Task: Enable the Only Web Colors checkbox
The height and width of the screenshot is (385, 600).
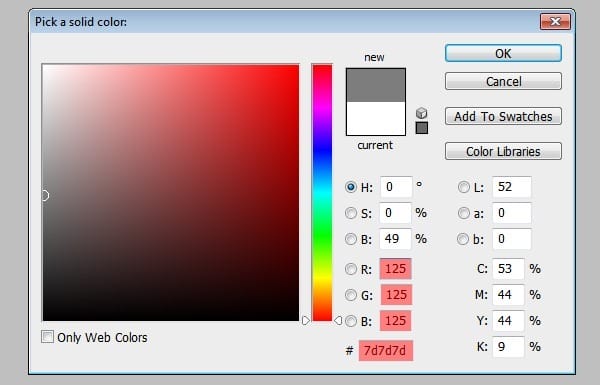Action: [x=47, y=337]
